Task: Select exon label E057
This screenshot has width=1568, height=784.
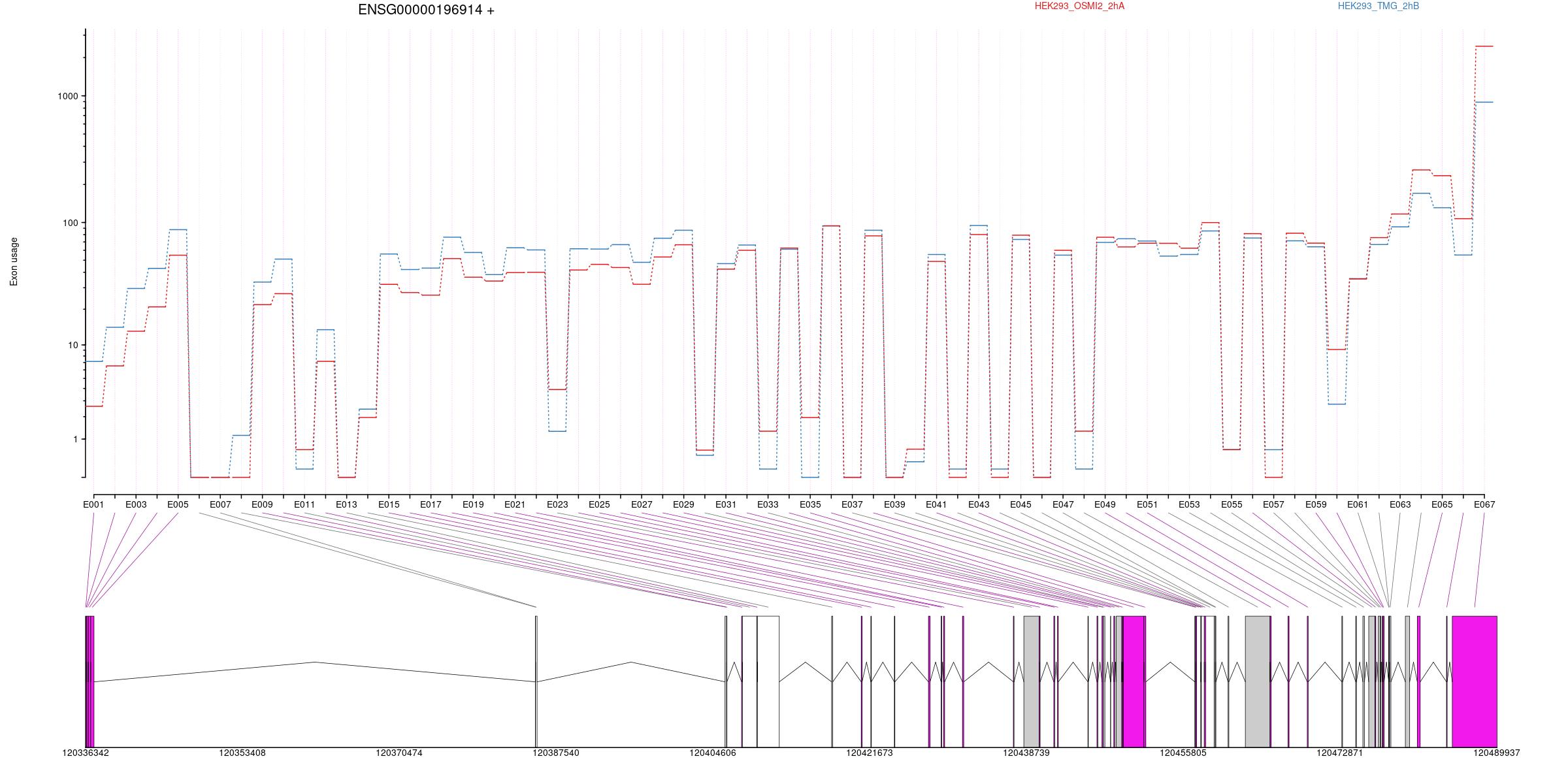Action: coord(1273,504)
